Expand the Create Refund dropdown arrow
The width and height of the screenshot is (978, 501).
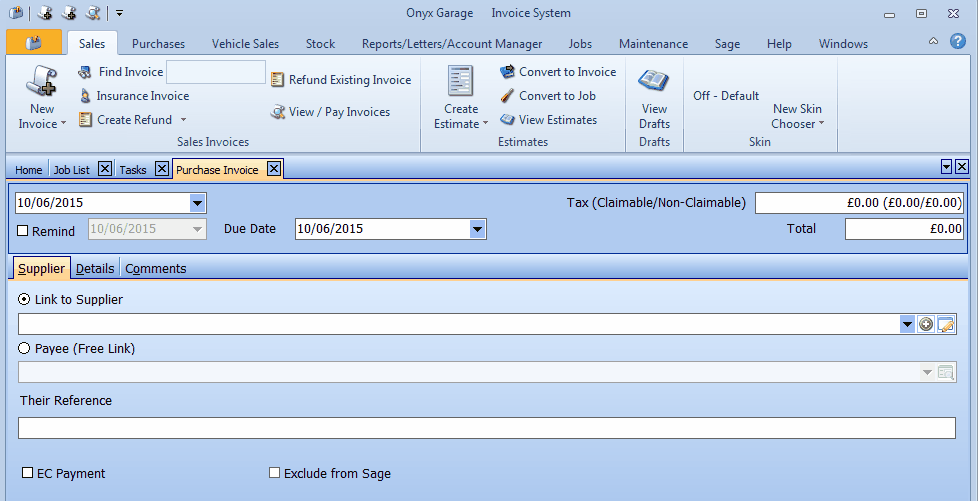pos(183,119)
